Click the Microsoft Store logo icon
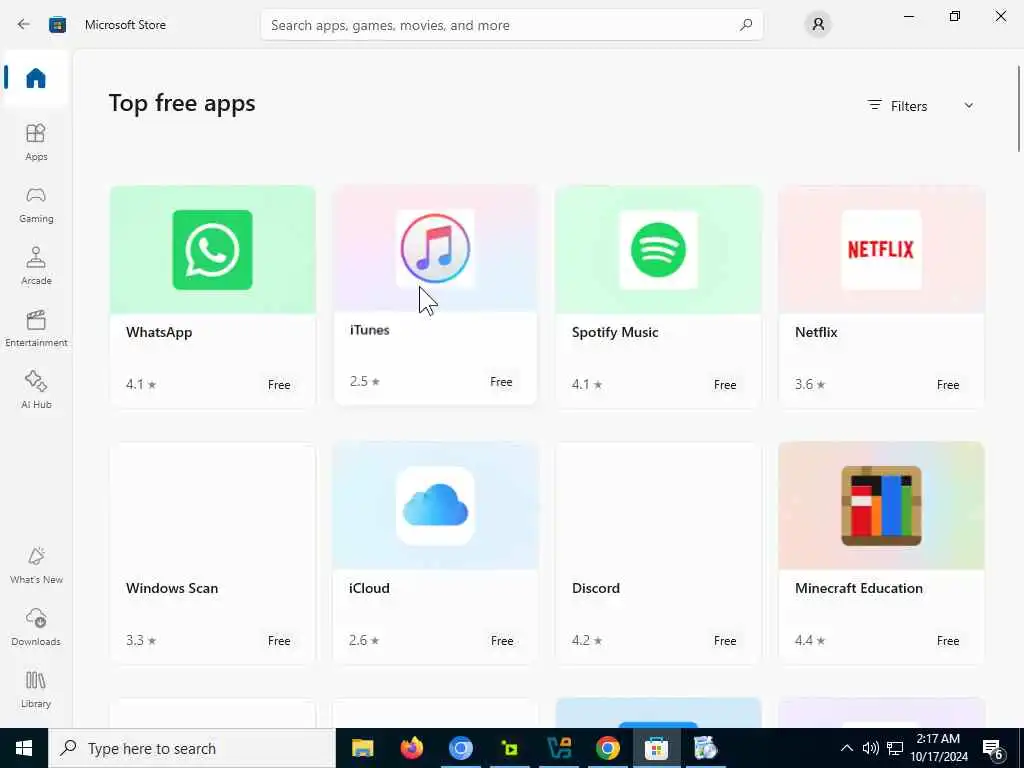This screenshot has height=768, width=1024. tap(57, 25)
